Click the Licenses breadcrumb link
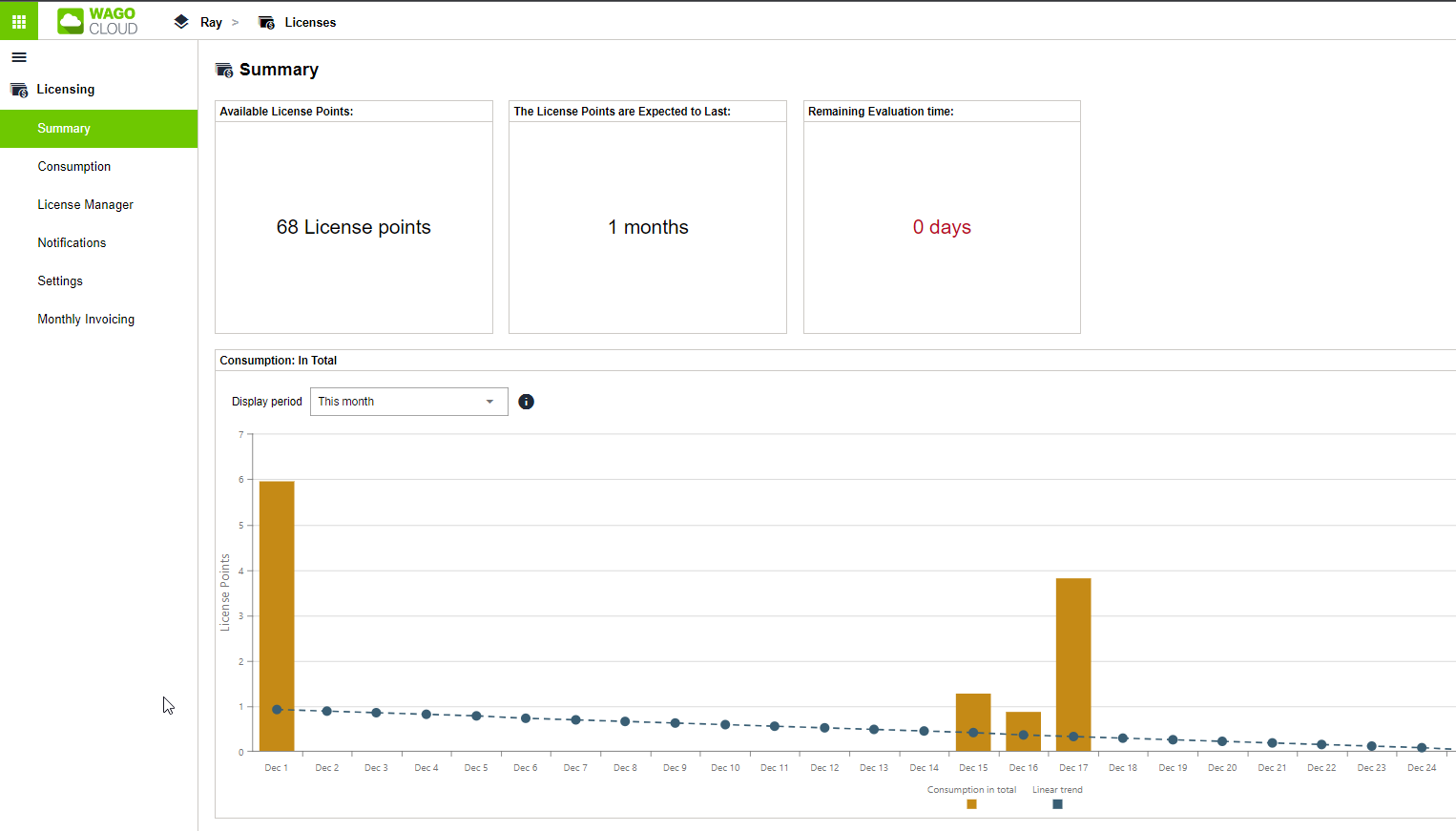 click(310, 22)
